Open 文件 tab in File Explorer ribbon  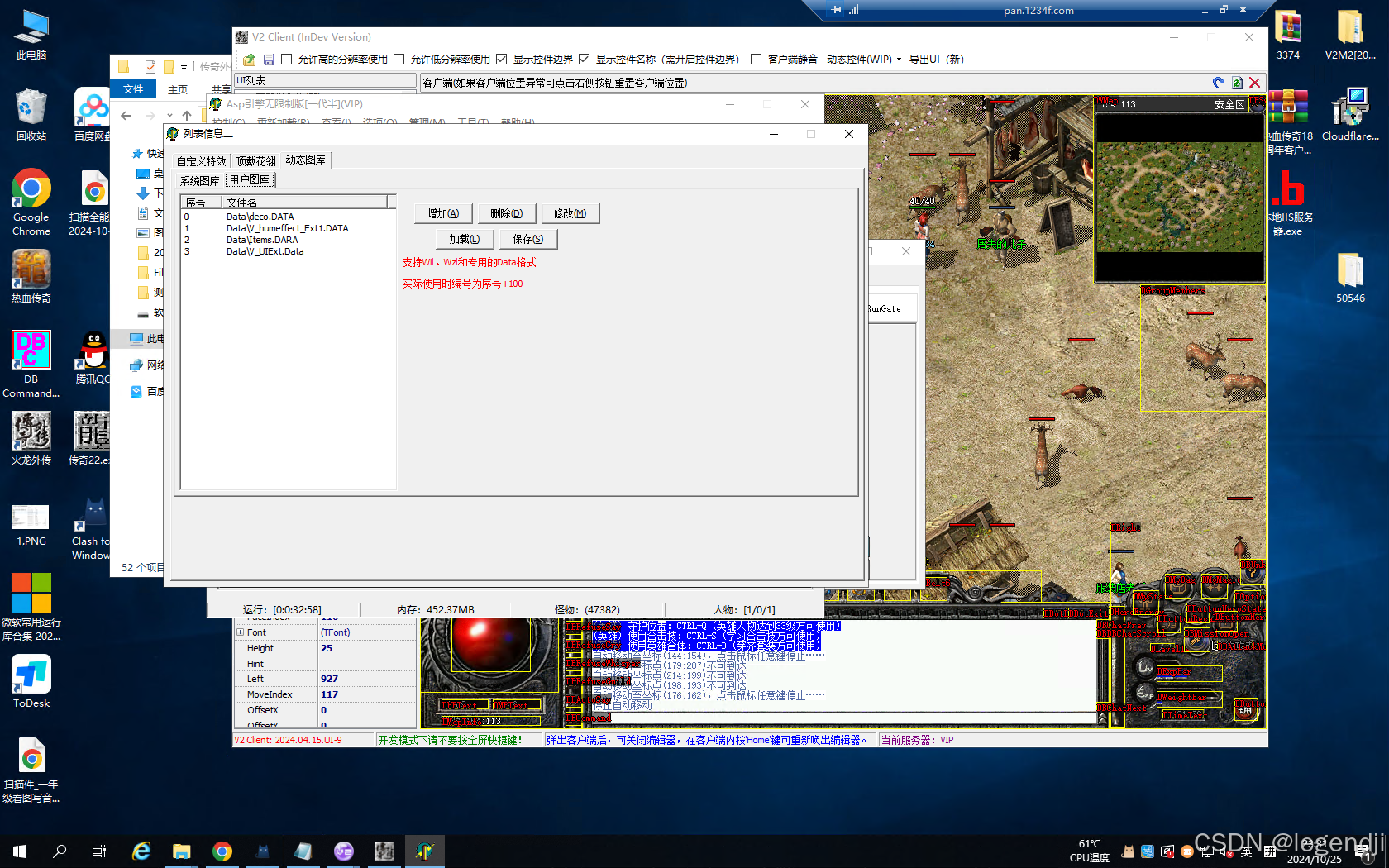133,89
